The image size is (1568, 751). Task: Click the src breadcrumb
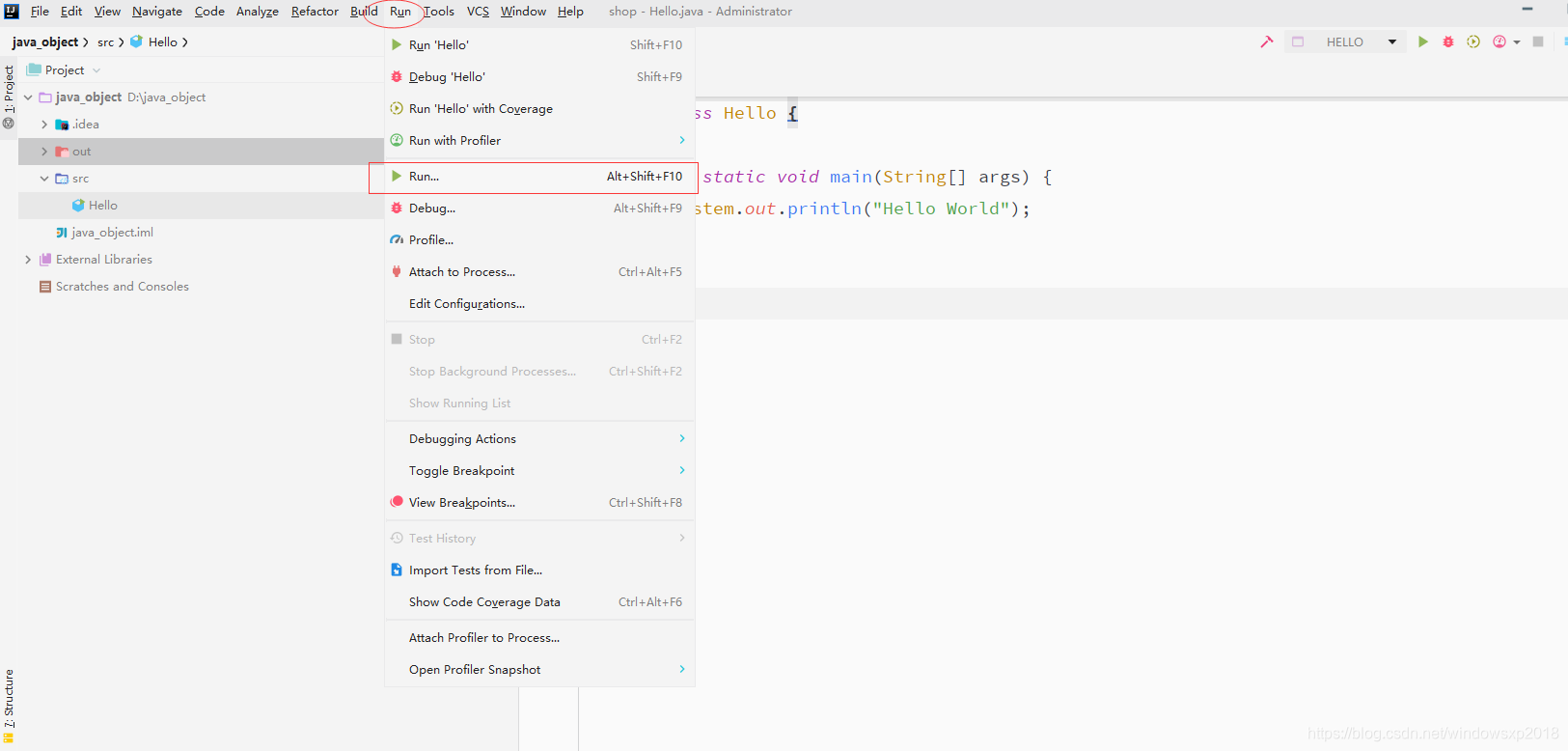point(105,42)
